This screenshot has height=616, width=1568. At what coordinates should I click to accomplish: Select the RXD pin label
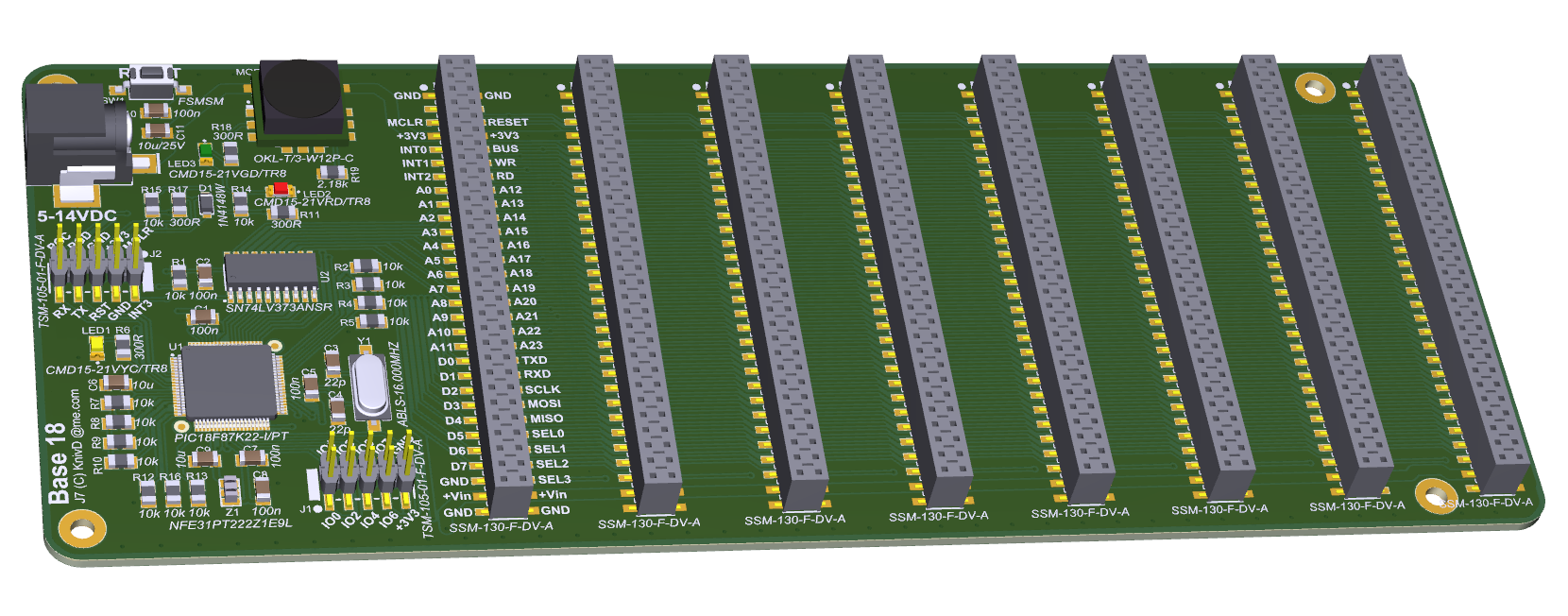(x=537, y=374)
